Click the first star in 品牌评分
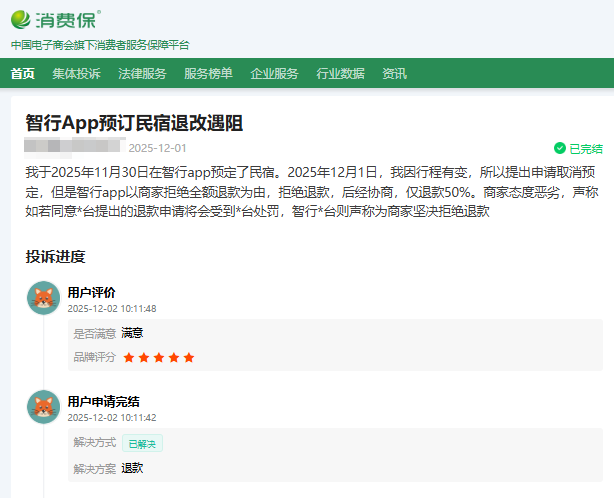This screenshot has height=498, width=614. coord(129,357)
